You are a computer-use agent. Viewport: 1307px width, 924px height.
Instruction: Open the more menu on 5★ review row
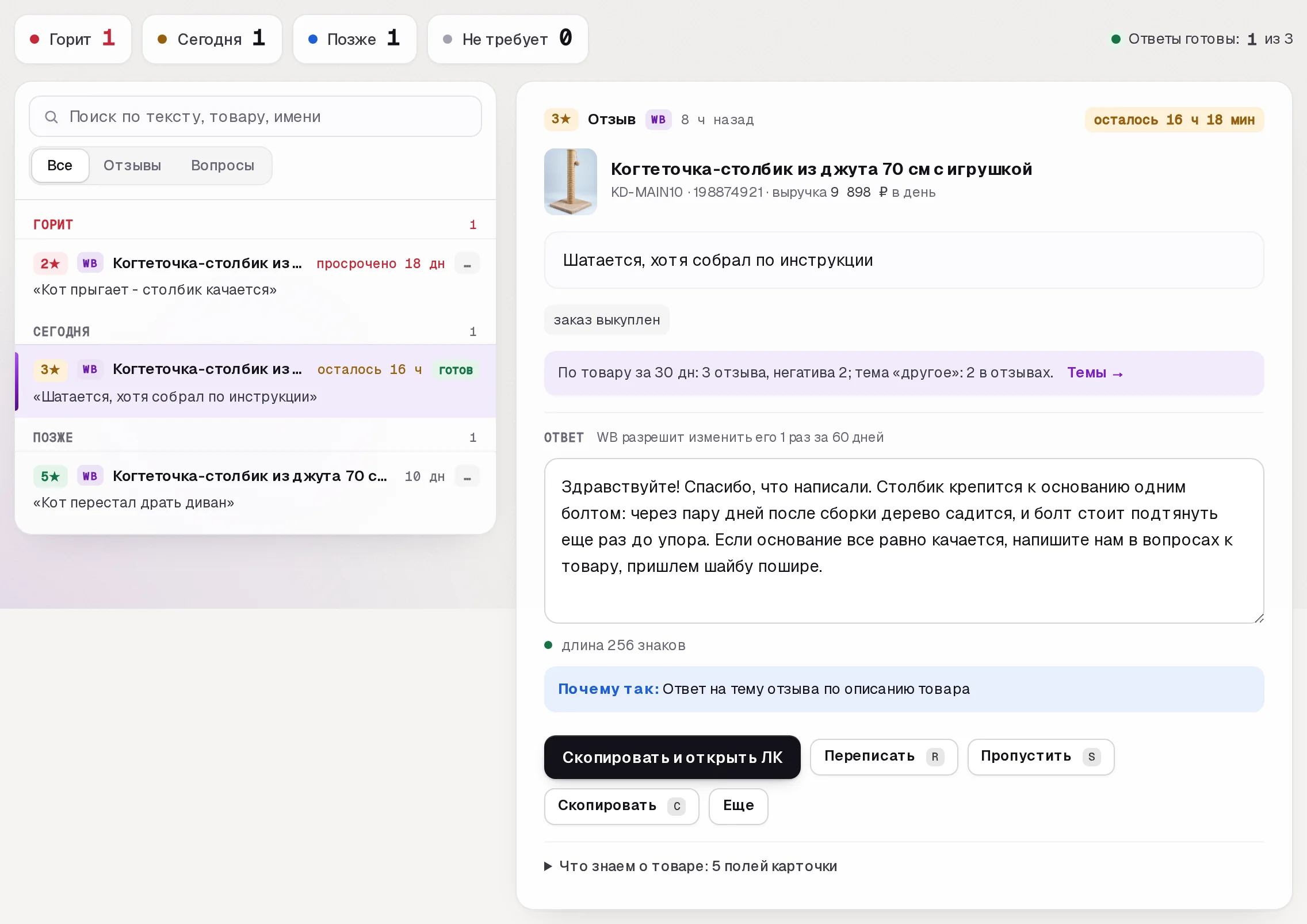pyautogui.click(x=467, y=476)
